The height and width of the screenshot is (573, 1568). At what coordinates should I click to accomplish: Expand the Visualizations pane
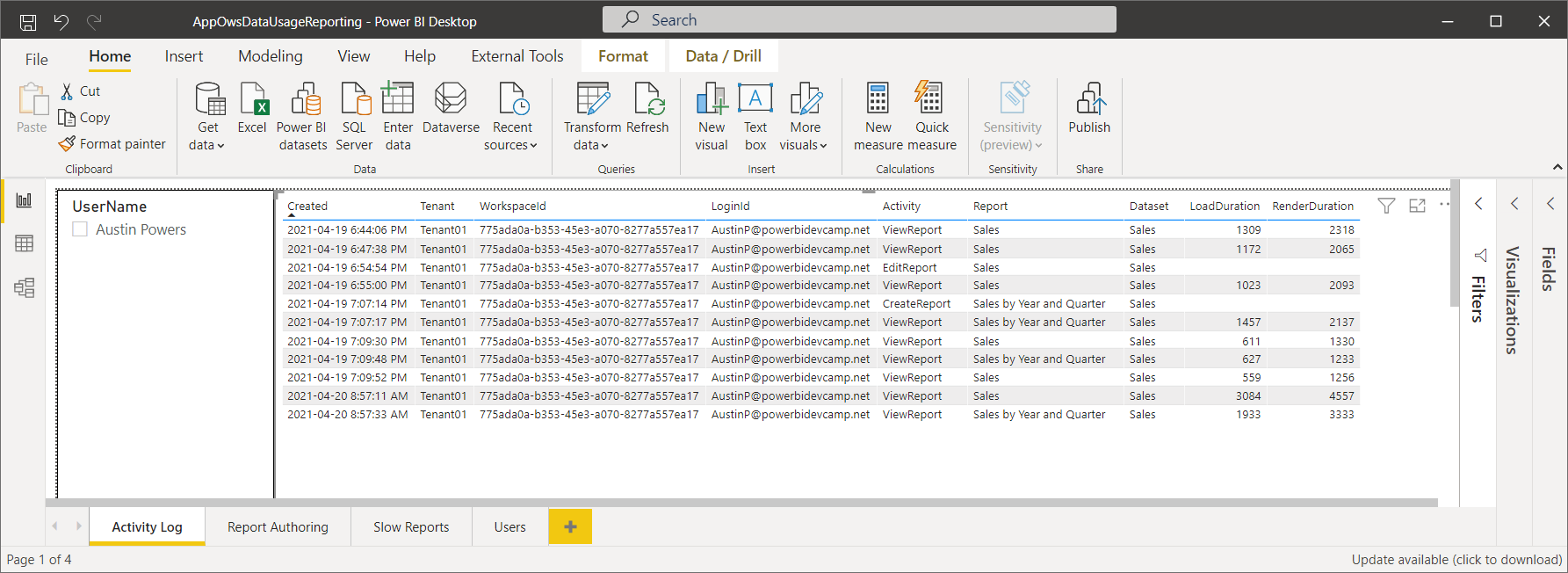pyautogui.click(x=1514, y=204)
